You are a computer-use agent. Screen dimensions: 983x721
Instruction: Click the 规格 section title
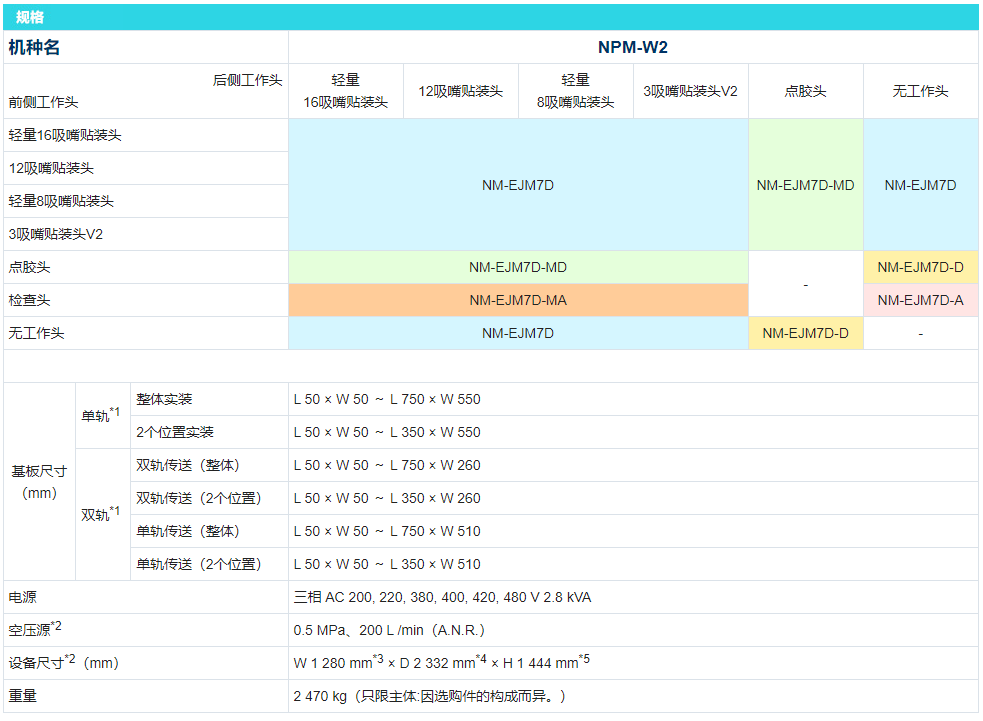point(29,17)
